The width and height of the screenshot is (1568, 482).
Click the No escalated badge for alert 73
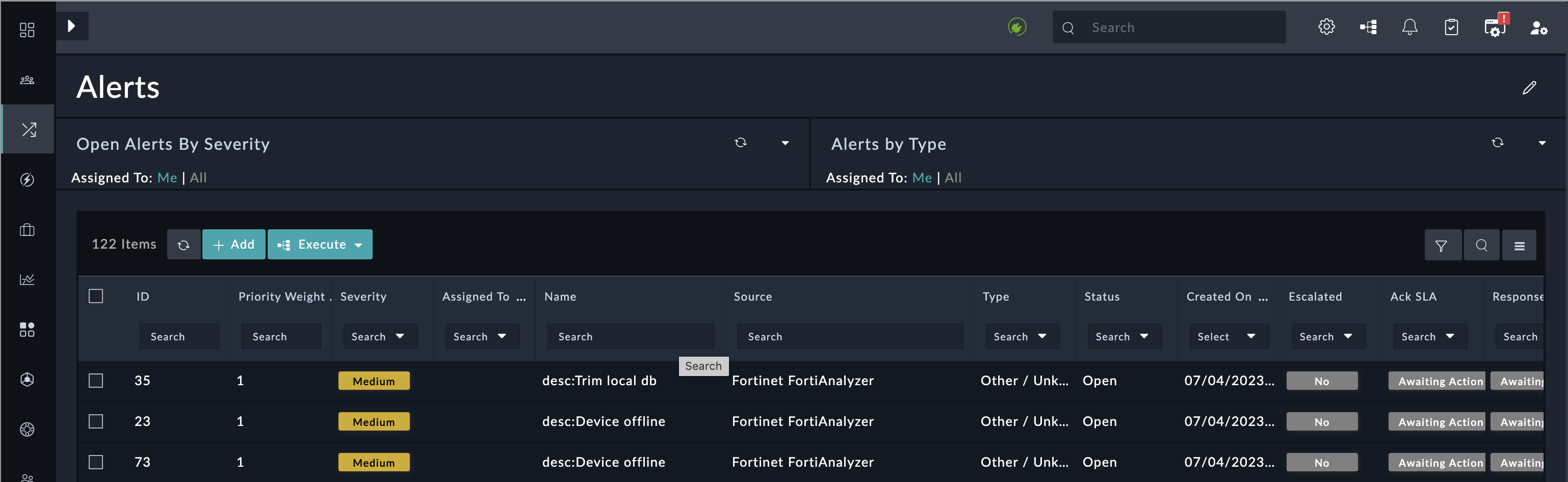pos(1322,463)
